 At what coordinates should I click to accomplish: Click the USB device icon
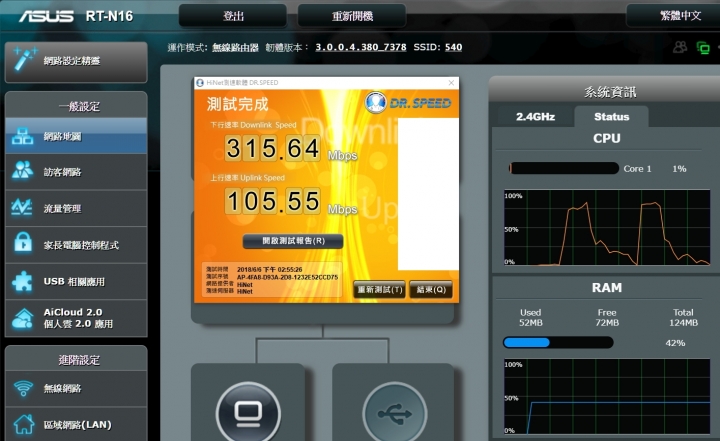[394, 413]
